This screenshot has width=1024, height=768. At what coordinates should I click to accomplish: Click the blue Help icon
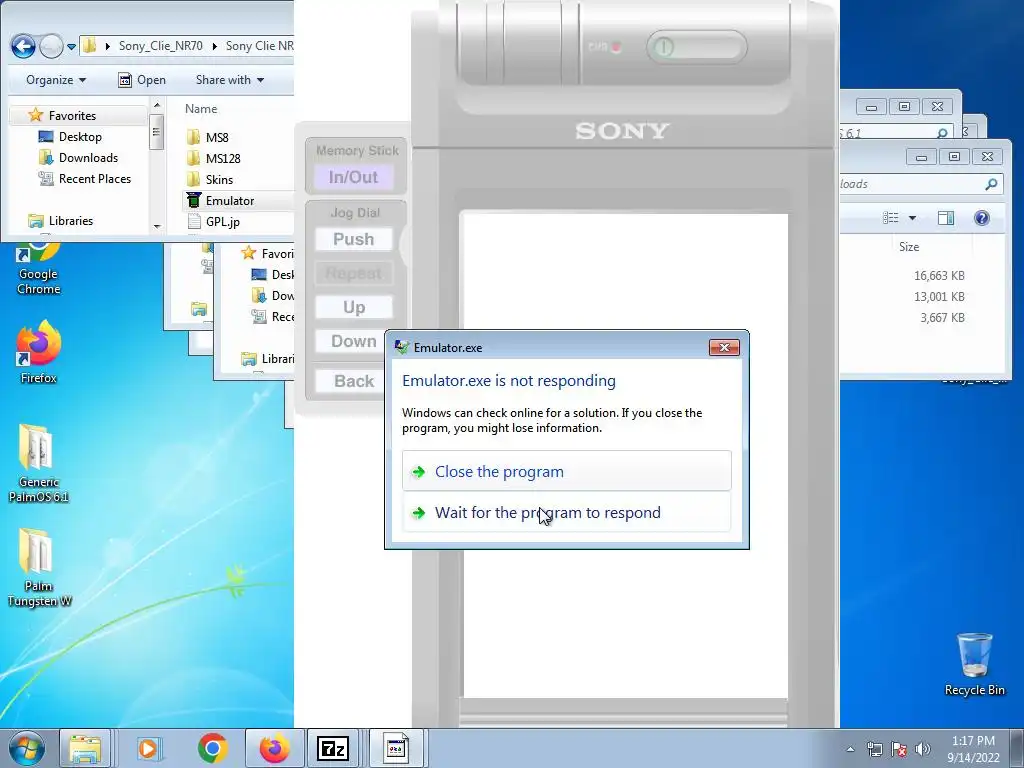tap(982, 218)
